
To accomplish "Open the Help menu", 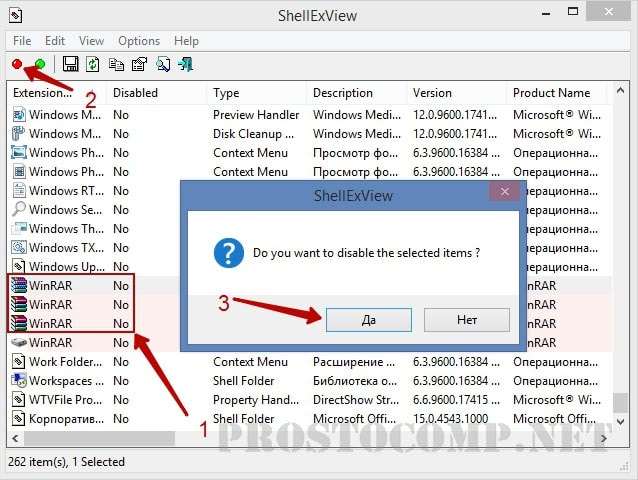I will point(186,41).
